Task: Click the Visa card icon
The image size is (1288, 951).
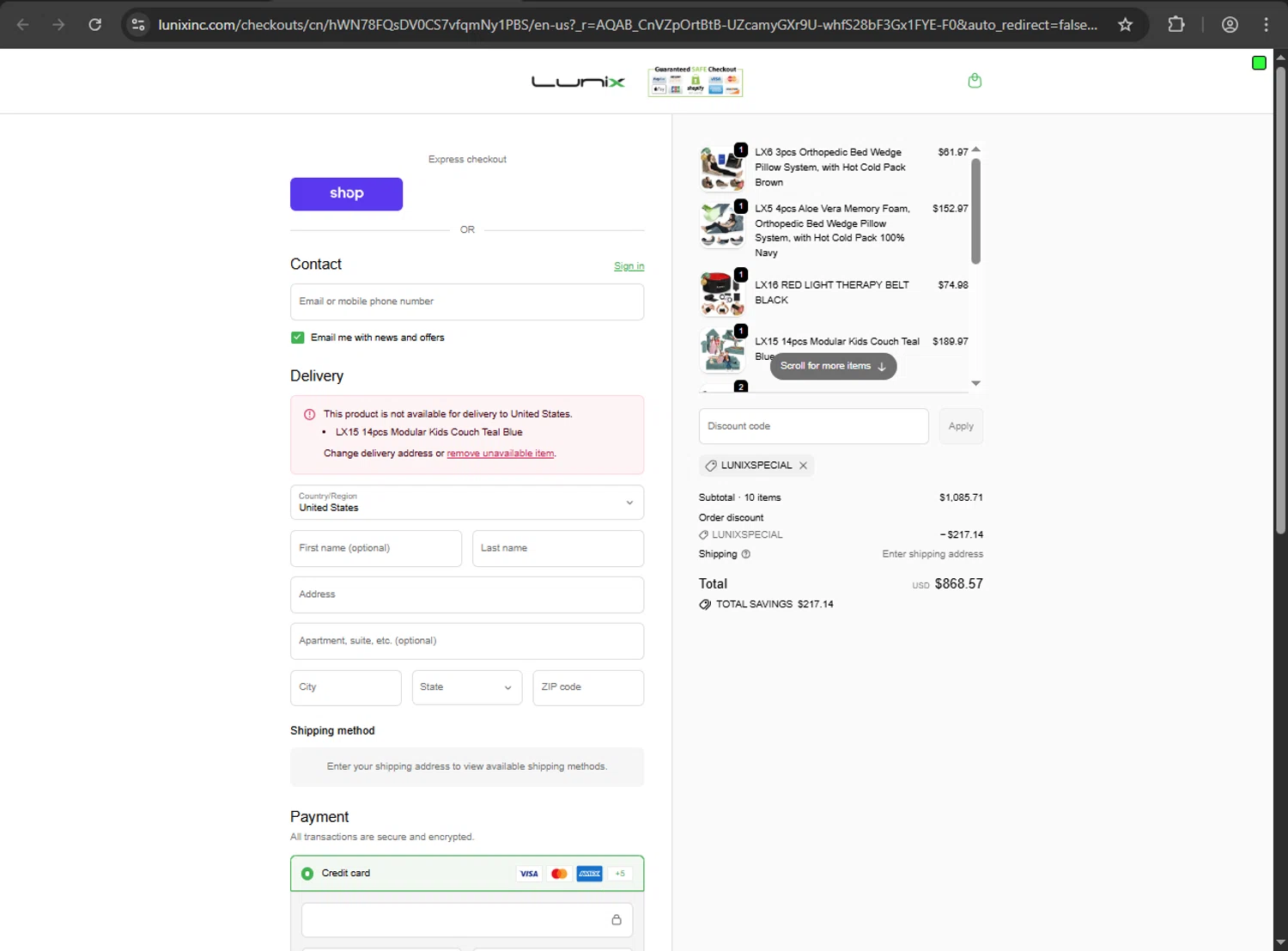Action: [529, 874]
